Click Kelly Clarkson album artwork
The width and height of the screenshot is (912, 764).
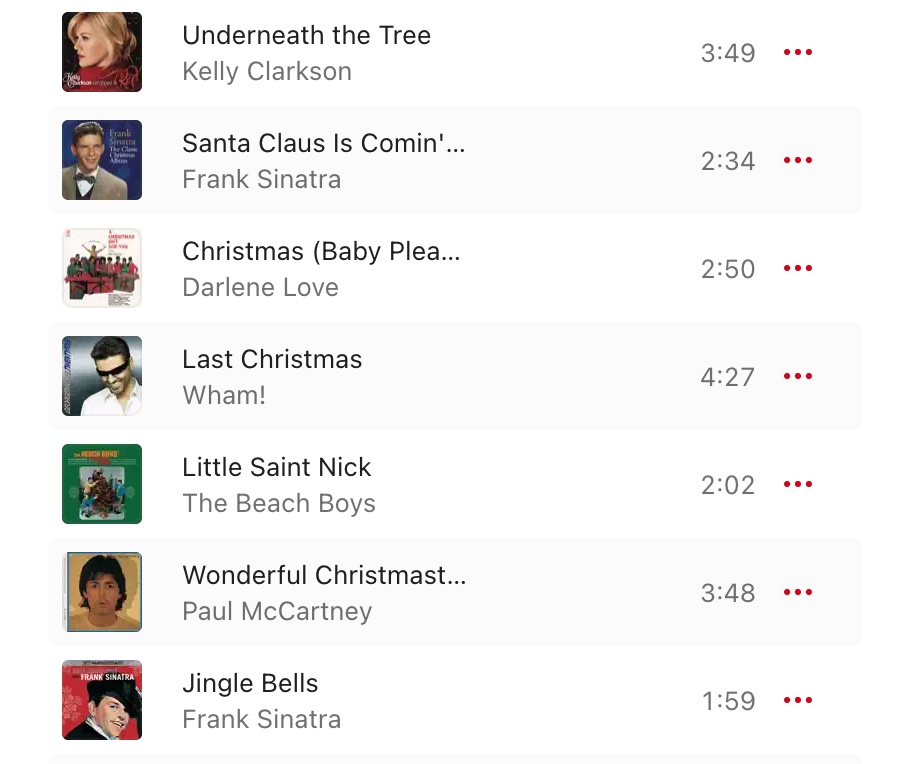coord(102,52)
